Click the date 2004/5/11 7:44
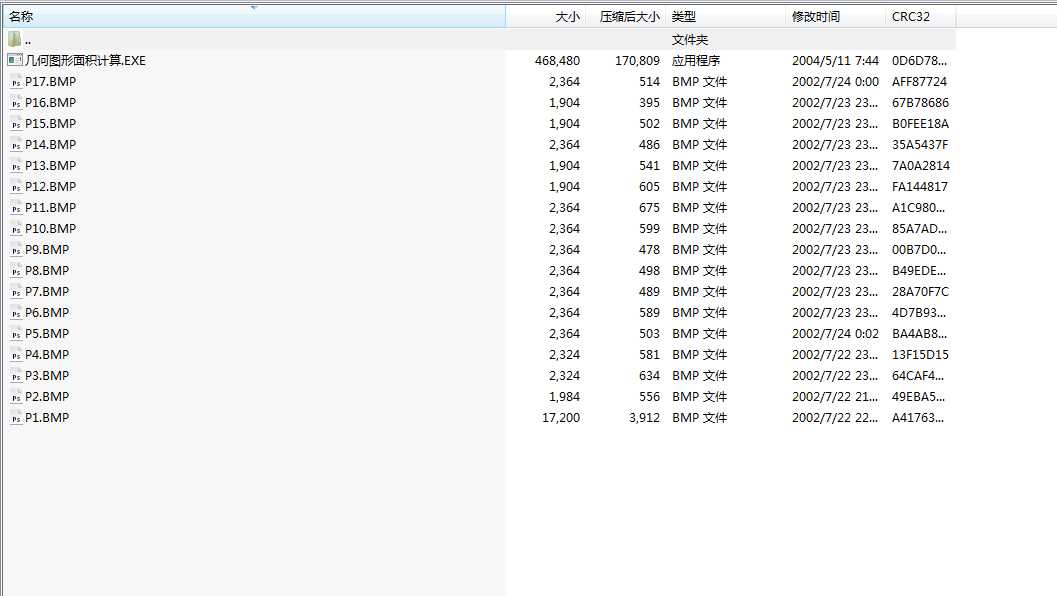 click(835, 61)
